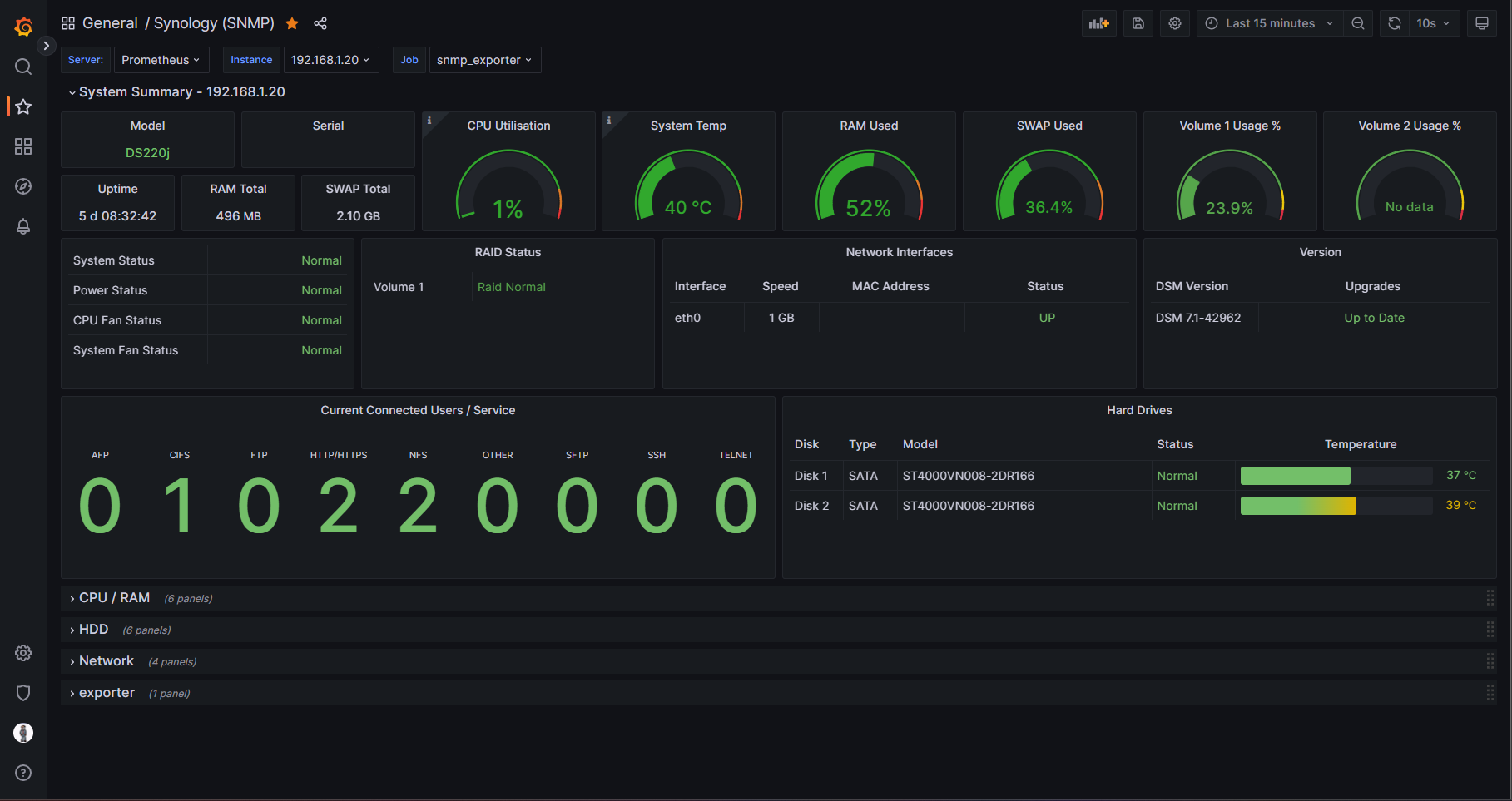Viewport: 1512px width, 801px height.
Task: Open the search magnifier in sidebar
Action: (x=23, y=67)
